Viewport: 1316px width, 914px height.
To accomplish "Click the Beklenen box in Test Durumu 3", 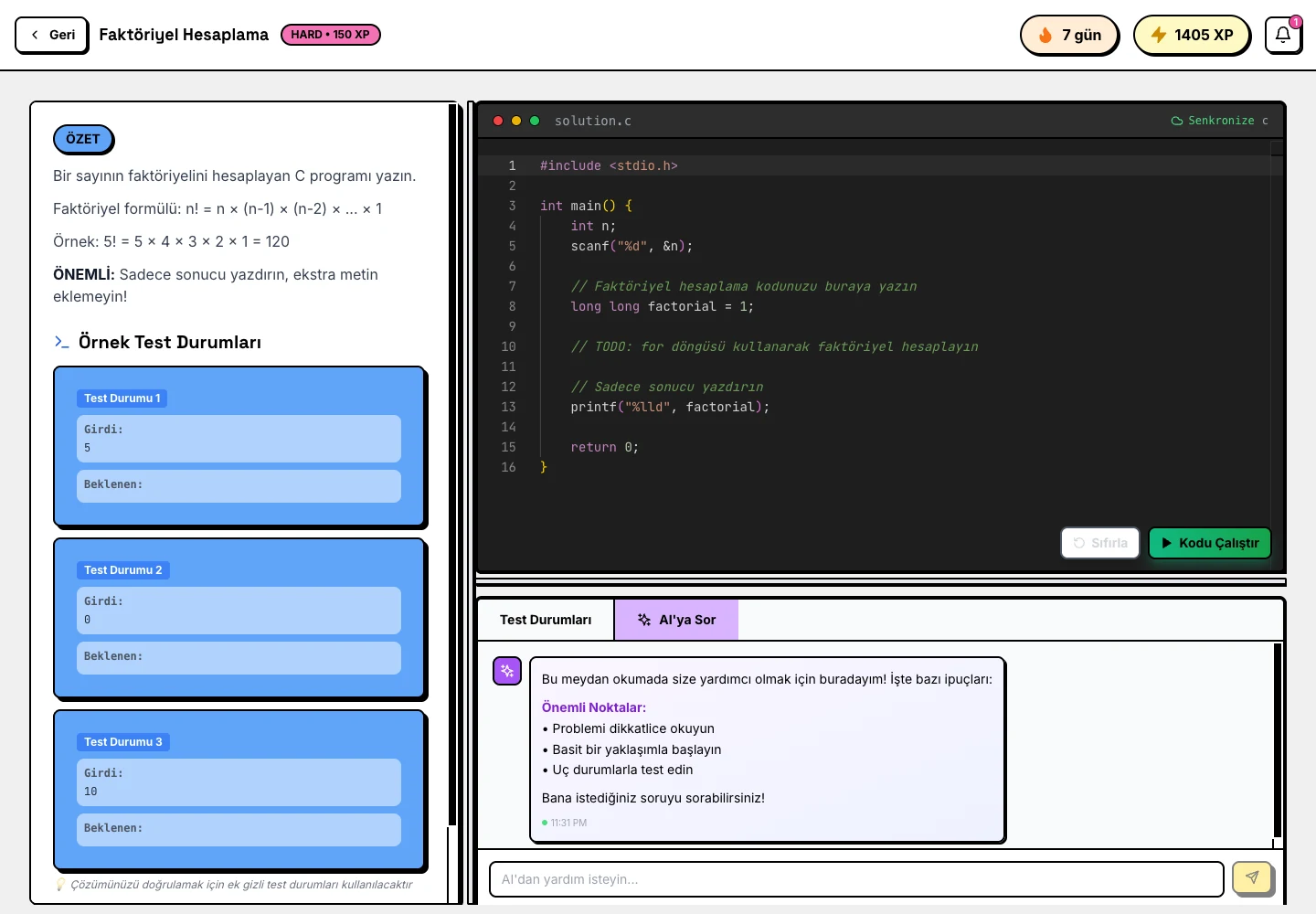I will pos(239,830).
